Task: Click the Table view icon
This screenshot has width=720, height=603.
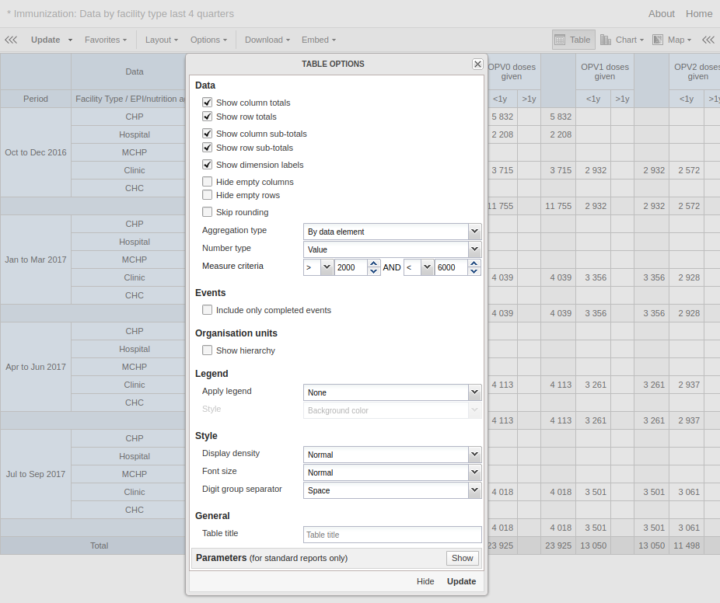Action: coord(560,40)
